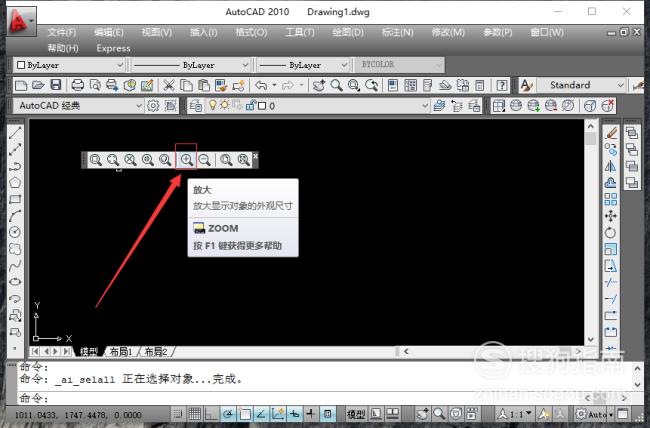Toggle Object Snap in status bar
This screenshot has height=428, width=650.
pos(245,414)
